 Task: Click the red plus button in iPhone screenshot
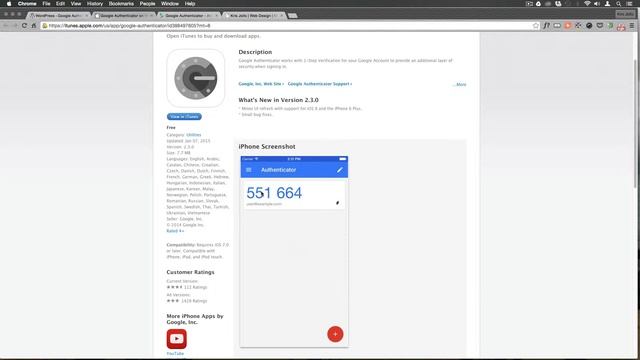pos(335,334)
